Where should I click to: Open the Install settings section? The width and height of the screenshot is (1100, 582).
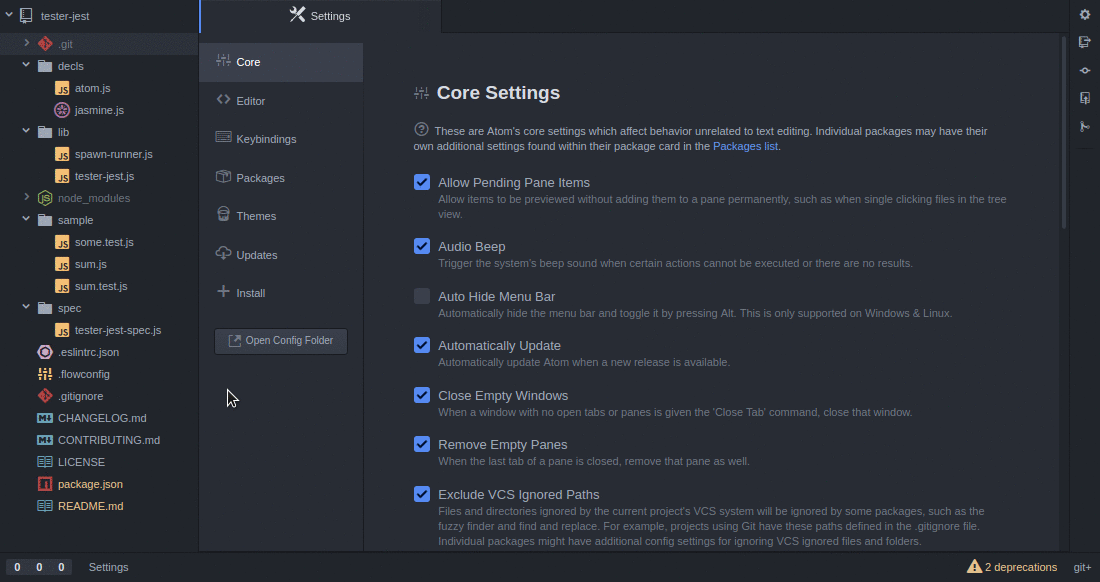click(281, 293)
